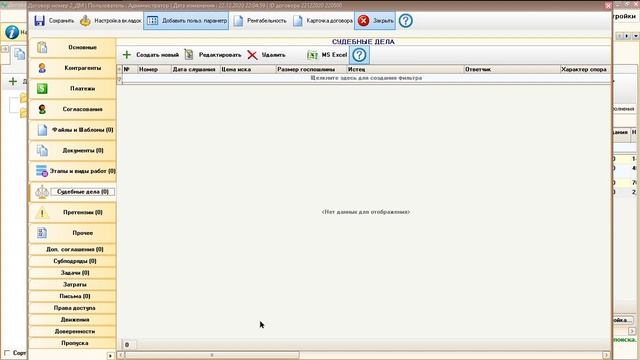Open Прочее tab
This screenshot has height=360, width=640.
(73, 233)
